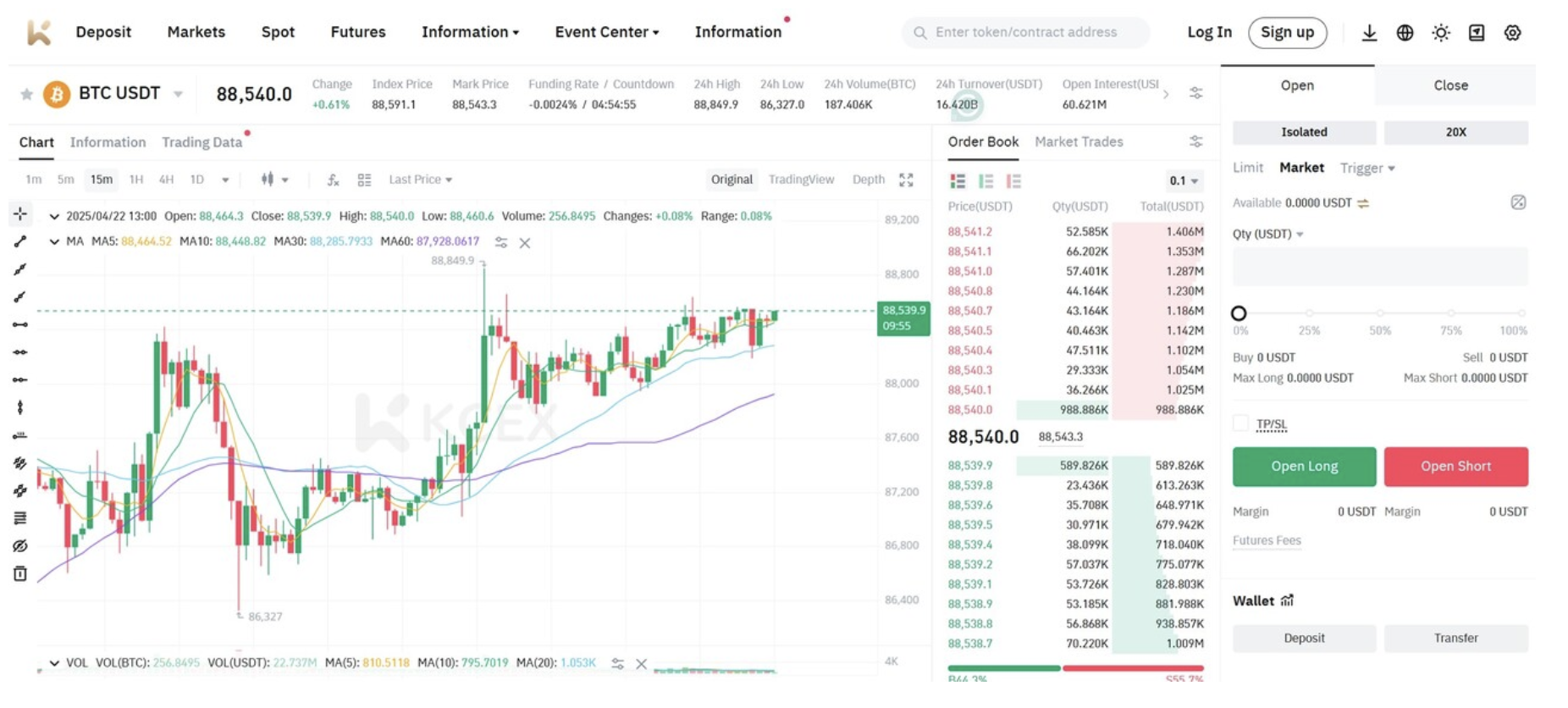Click the 50% mark on quantity slider
The height and width of the screenshot is (708, 1568).
1380,313
